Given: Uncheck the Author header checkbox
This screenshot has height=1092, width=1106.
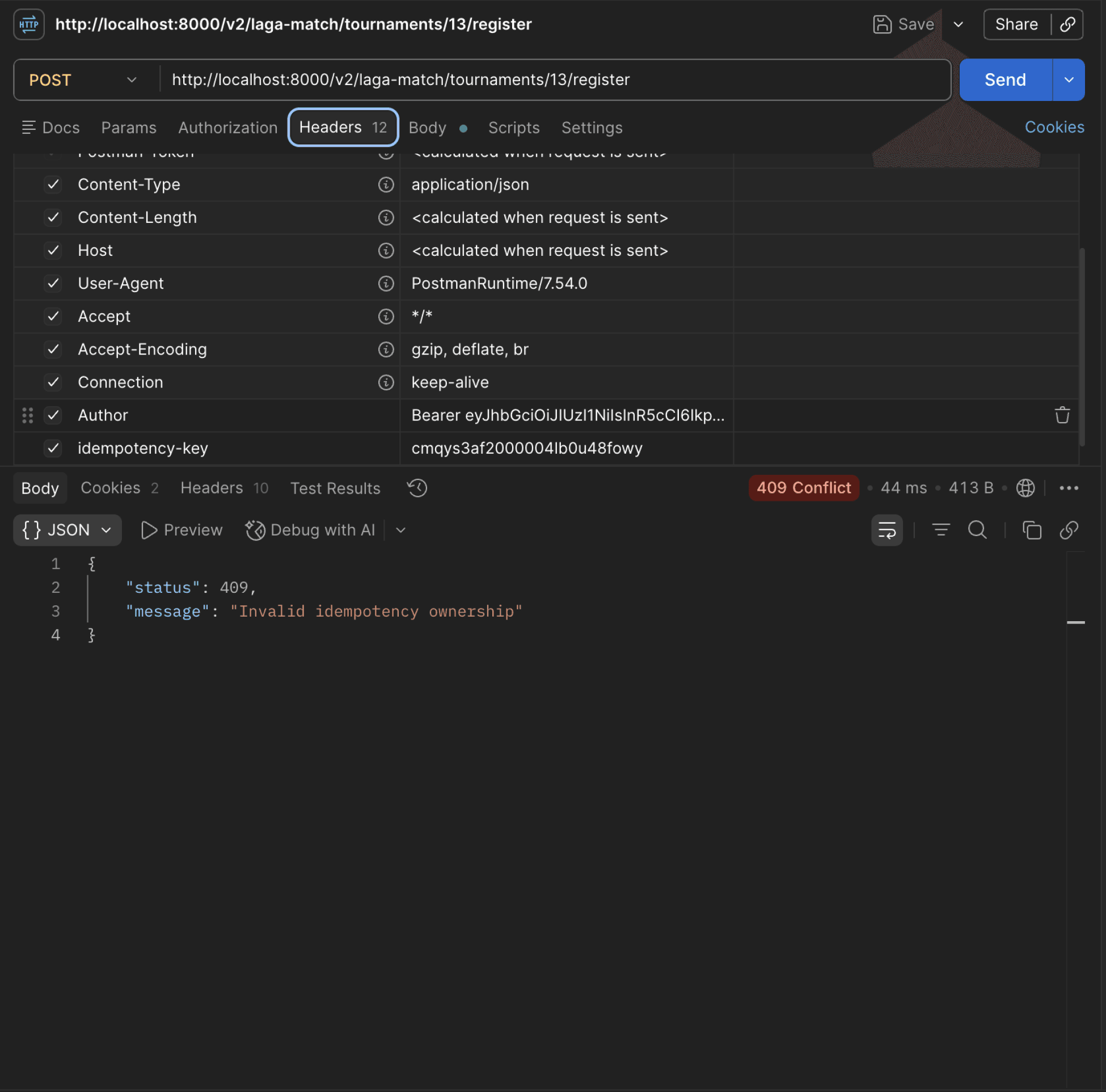Looking at the screenshot, I should 53,415.
